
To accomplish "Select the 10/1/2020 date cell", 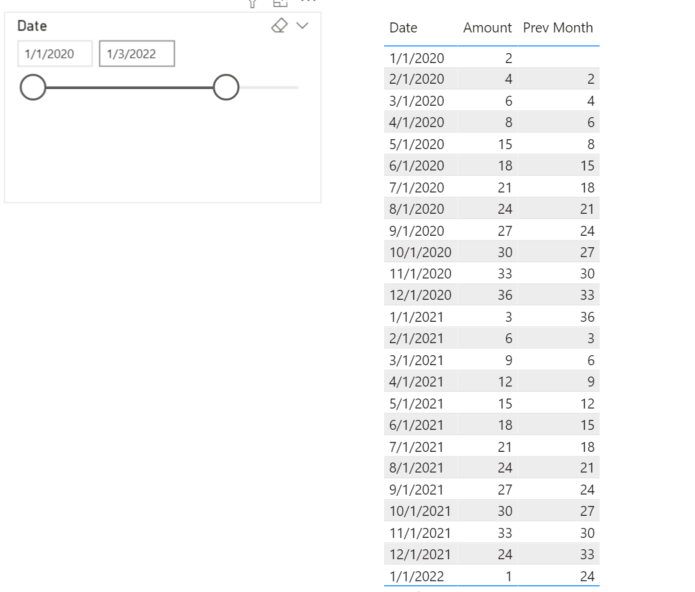I will coord(420,253).
